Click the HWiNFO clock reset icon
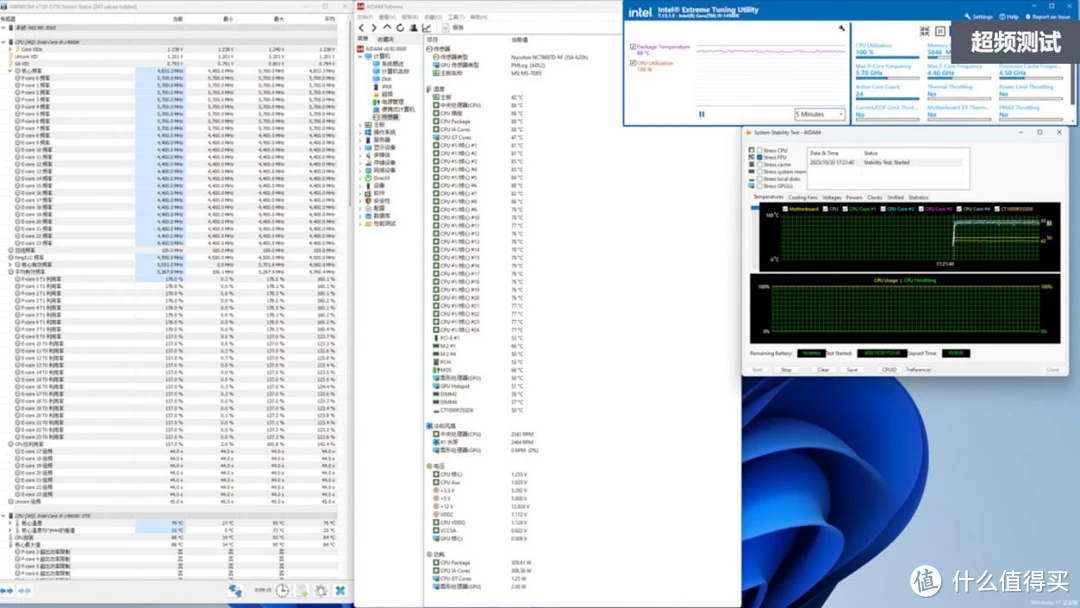Screen dimensions: 1080x608 tap(282, 590)
